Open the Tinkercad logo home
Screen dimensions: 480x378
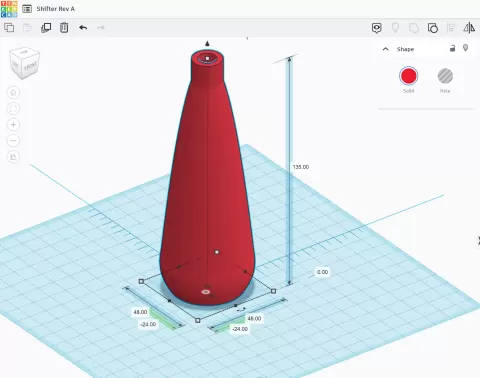[x=9, y=9]
